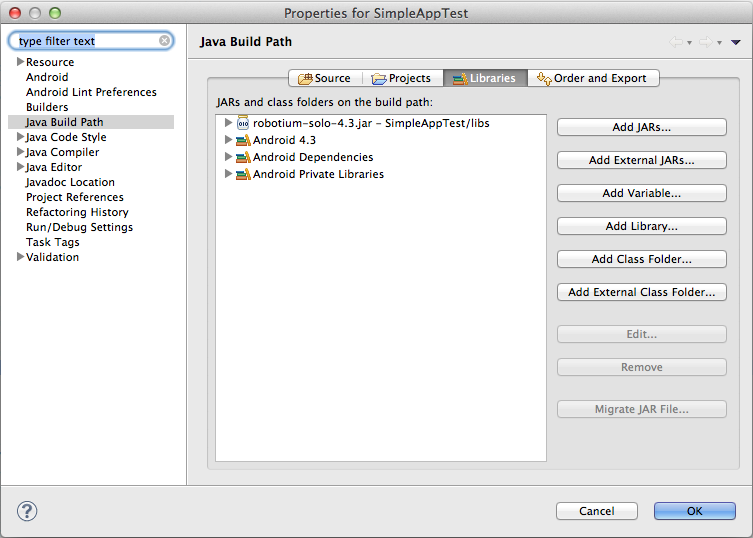Click the help question mark icon
The width and height of the screenshot is (753, 538).
click(27, 511)
